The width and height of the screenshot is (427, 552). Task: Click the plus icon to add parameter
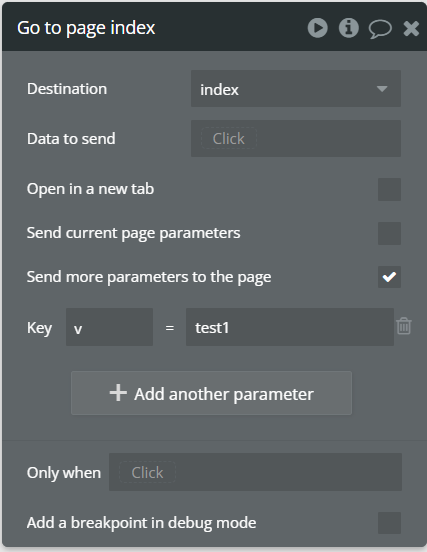click(x=118, y=393)
